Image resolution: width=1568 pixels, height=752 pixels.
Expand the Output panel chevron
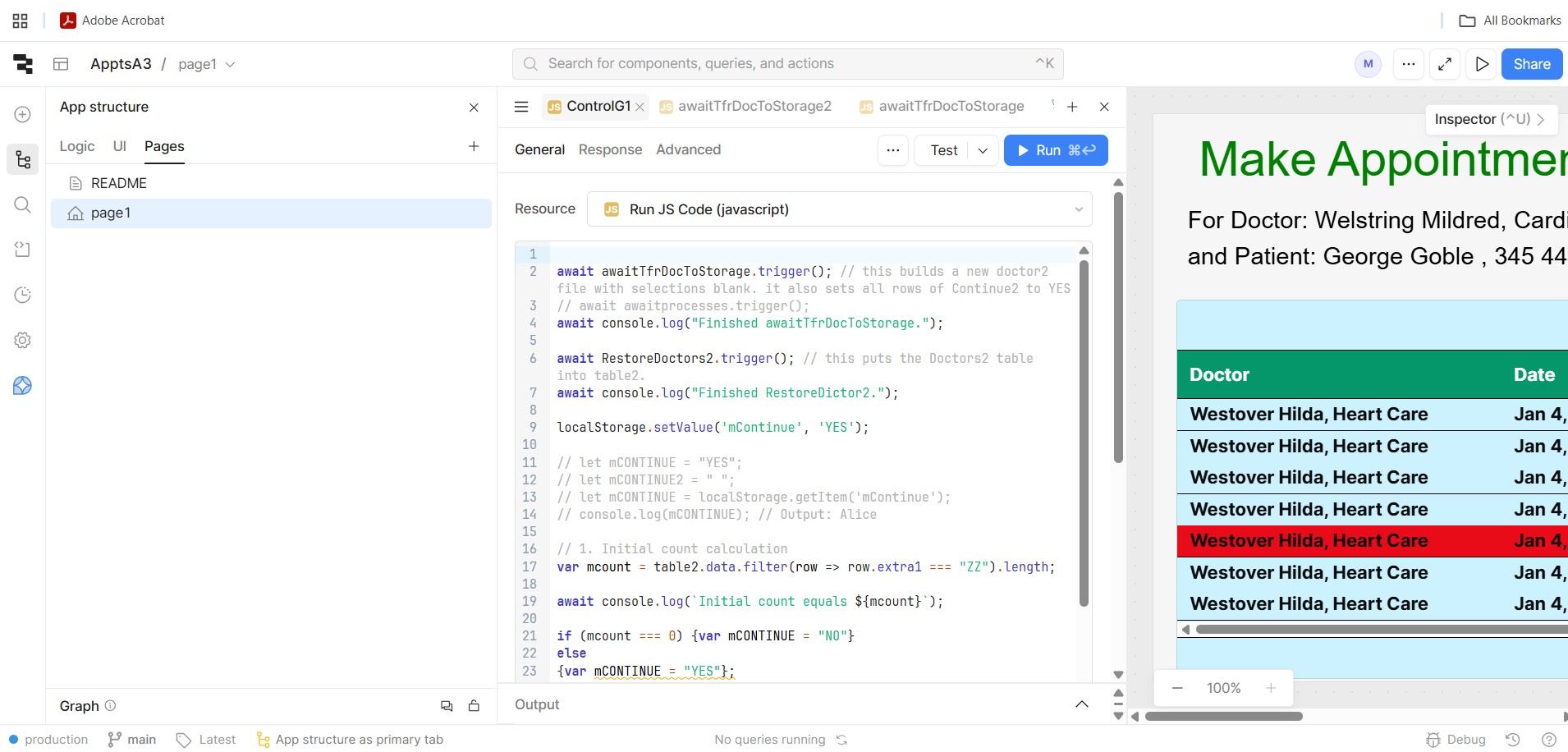click(x=1081, y=704)
